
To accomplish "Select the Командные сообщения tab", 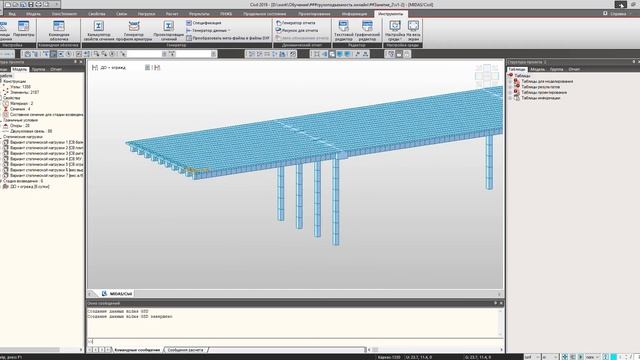I will click(x=137, y=350).
